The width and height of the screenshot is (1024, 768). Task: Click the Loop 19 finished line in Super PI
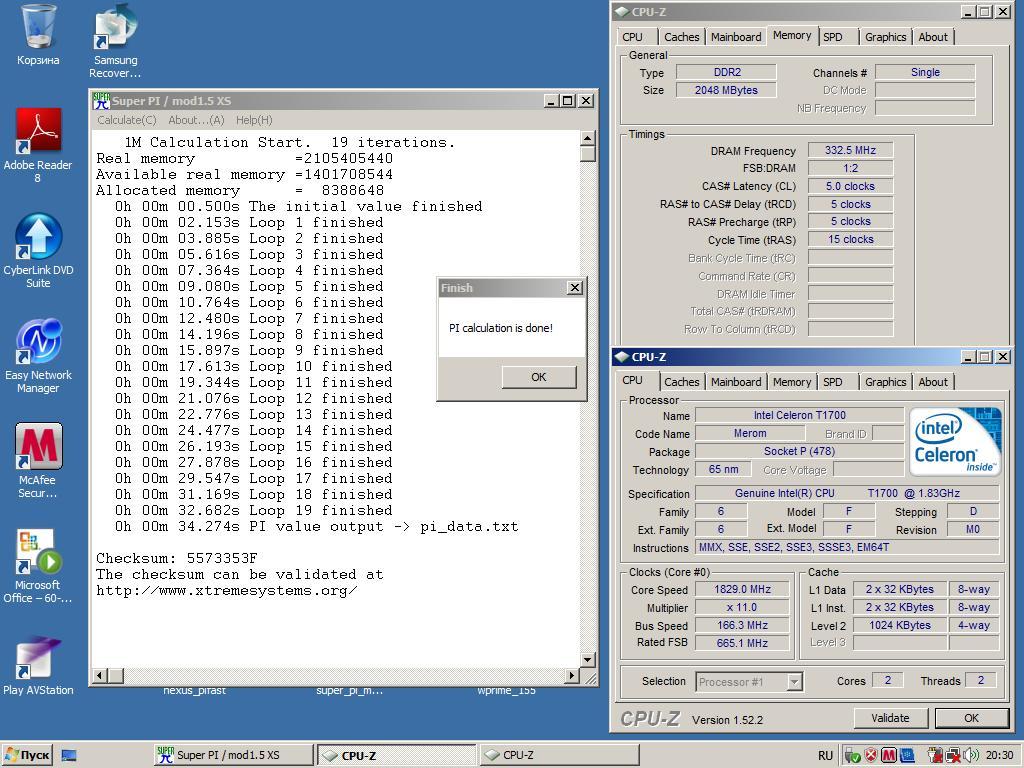(x=253, y=511)
